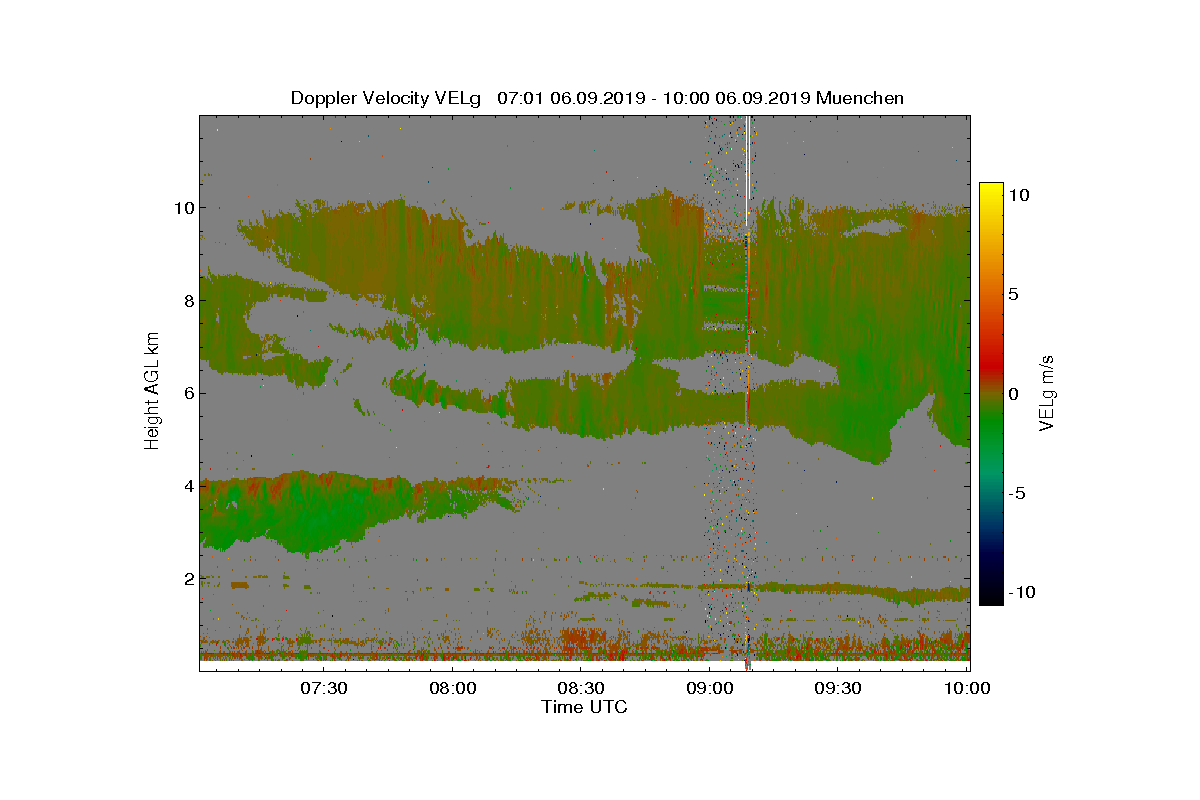Viewport: 1200px width, 800px height.
Task: Click the colorbar tick label '0'
Action: point(1013,394)
